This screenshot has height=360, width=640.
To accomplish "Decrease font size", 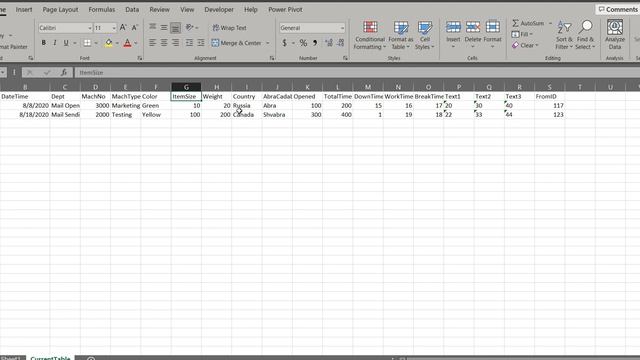I will click(134, 28).
